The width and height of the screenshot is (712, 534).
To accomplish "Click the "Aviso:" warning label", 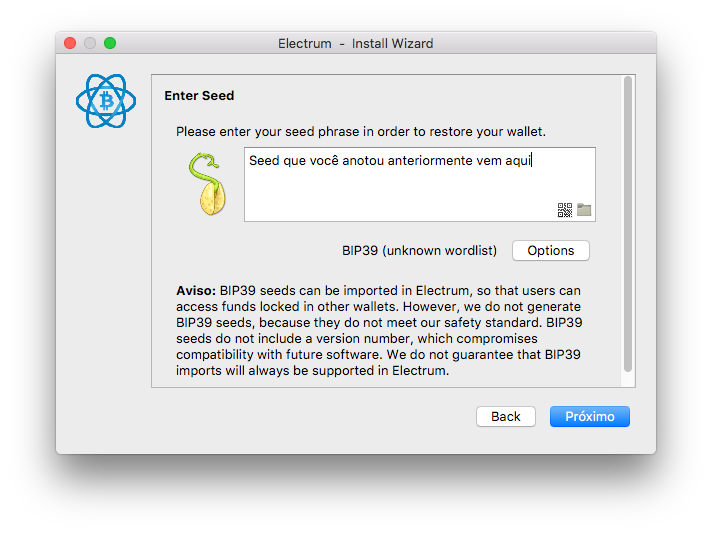I will point(196,291).
